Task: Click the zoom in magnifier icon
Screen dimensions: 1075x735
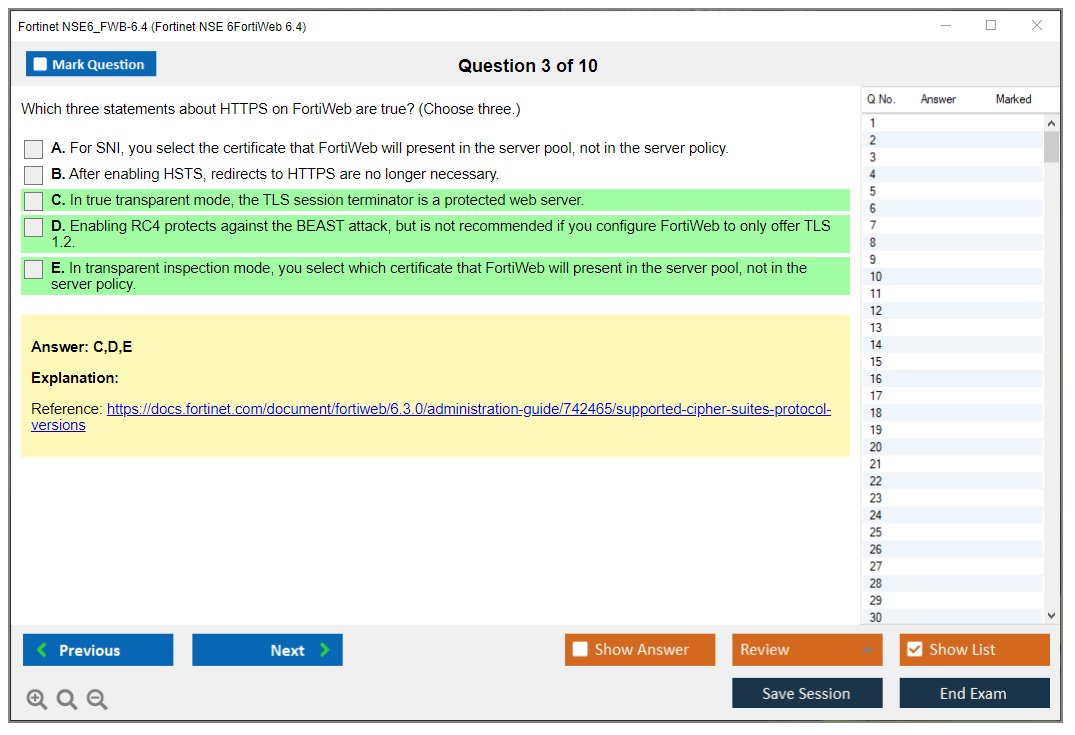Action: 37,700
